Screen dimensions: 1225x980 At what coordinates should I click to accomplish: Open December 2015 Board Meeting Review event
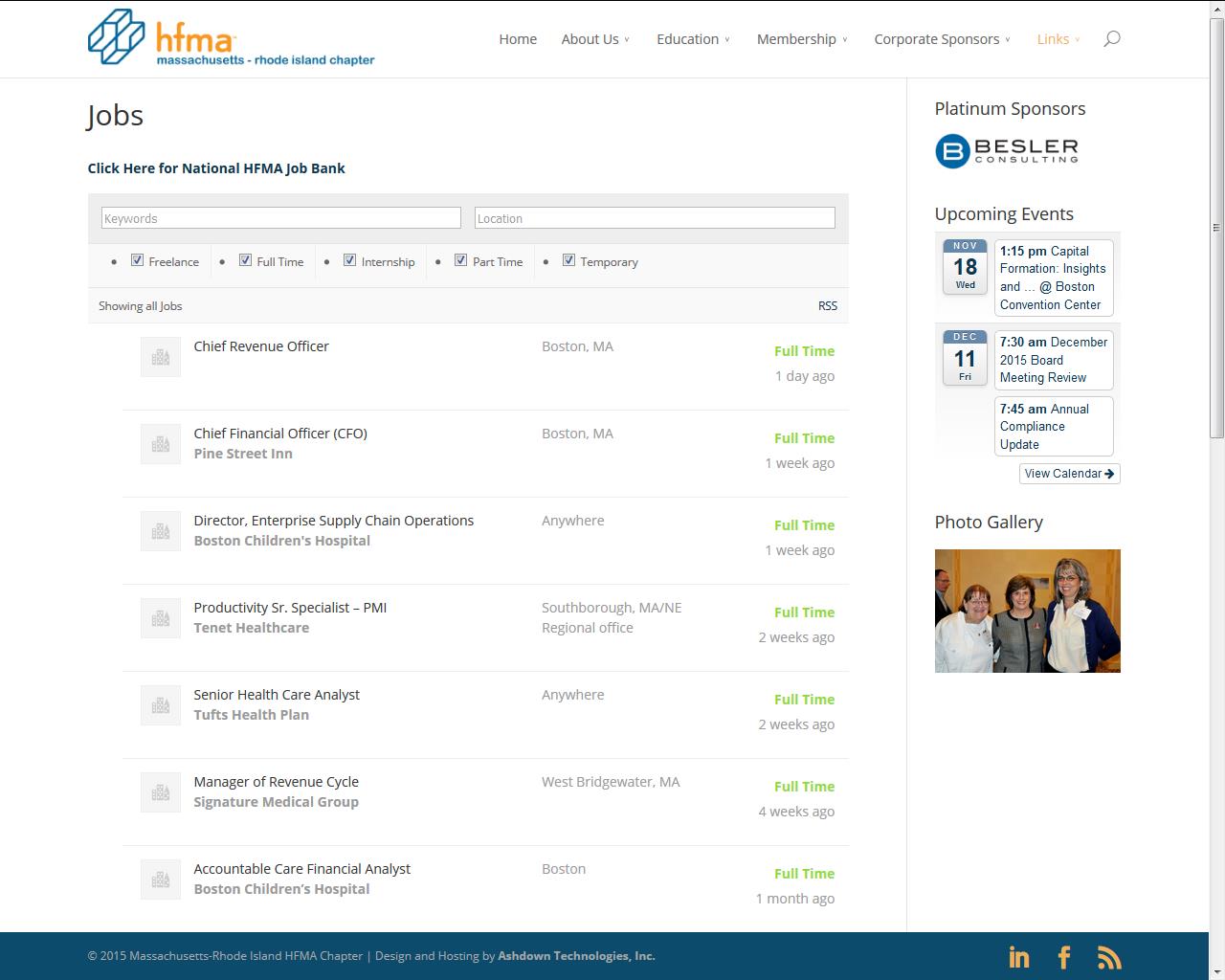[1054, 360]
